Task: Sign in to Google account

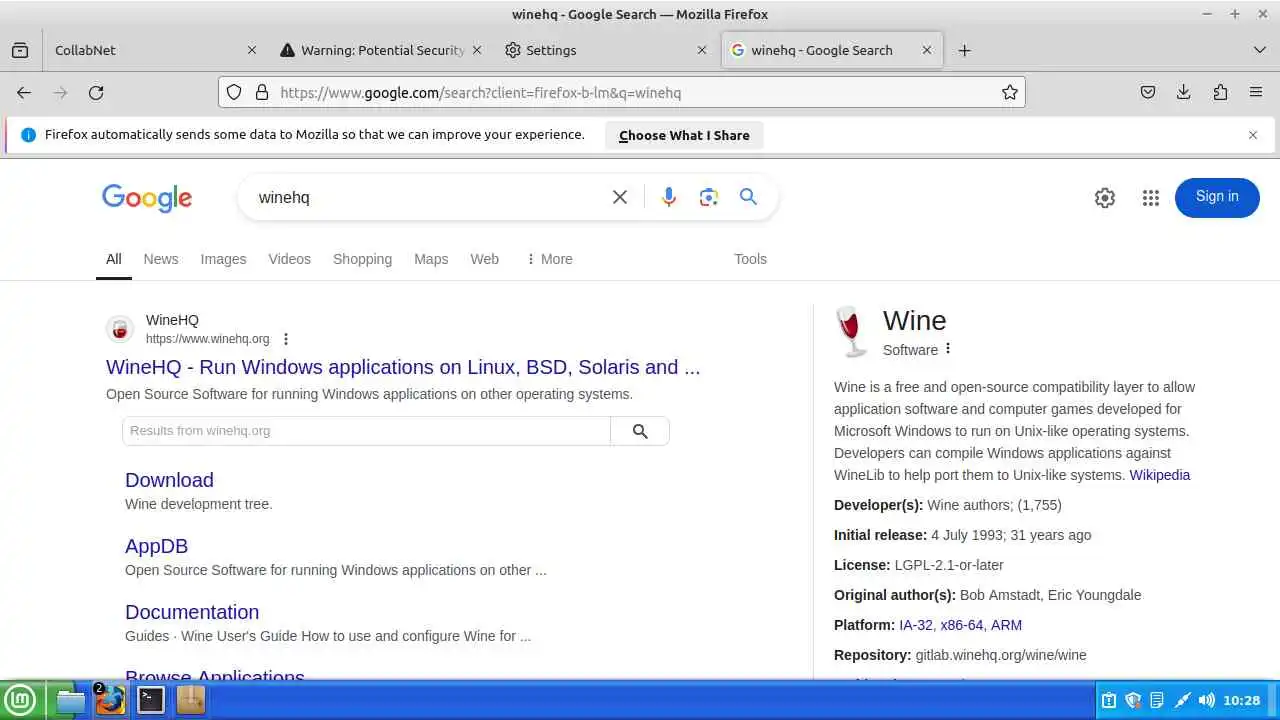Action: pos(1217,197)
